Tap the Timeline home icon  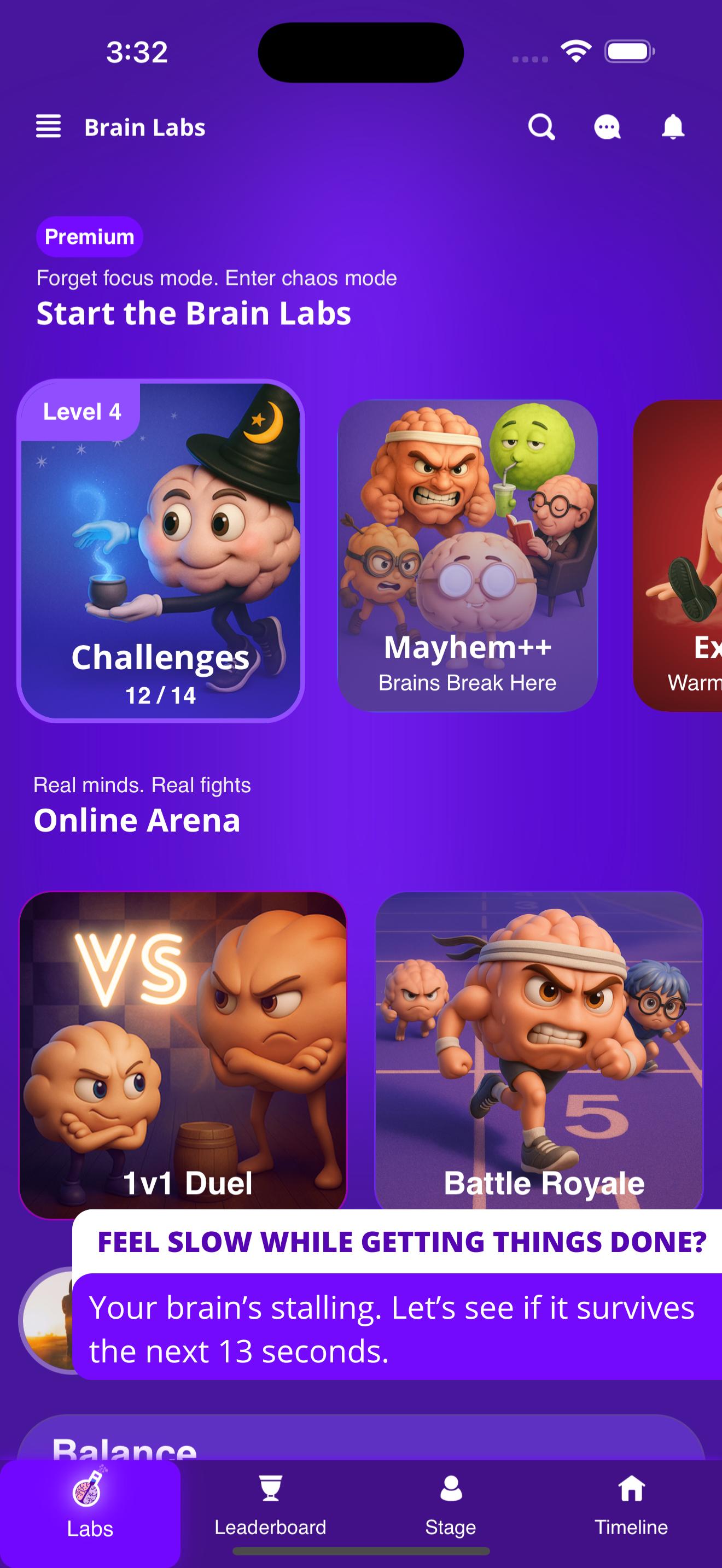(x=631, y=1489)
